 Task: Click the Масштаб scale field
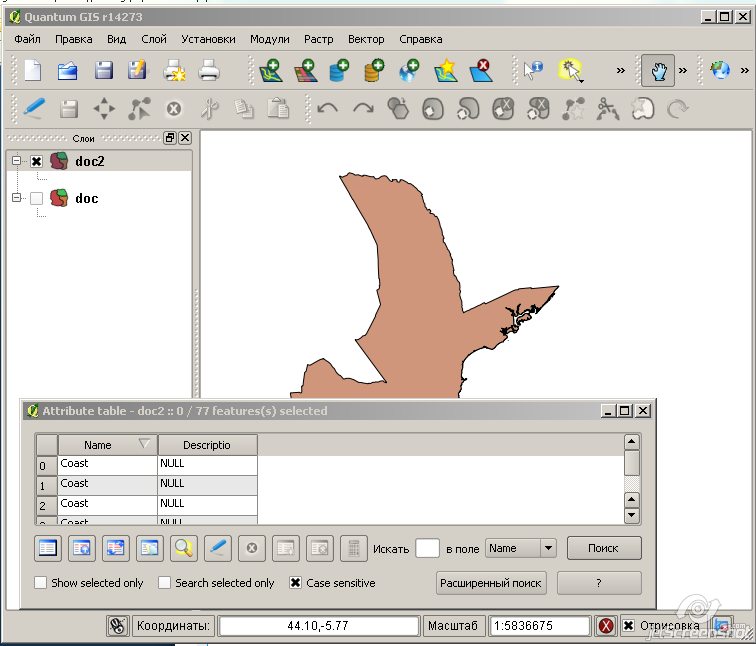pos(539,626)
